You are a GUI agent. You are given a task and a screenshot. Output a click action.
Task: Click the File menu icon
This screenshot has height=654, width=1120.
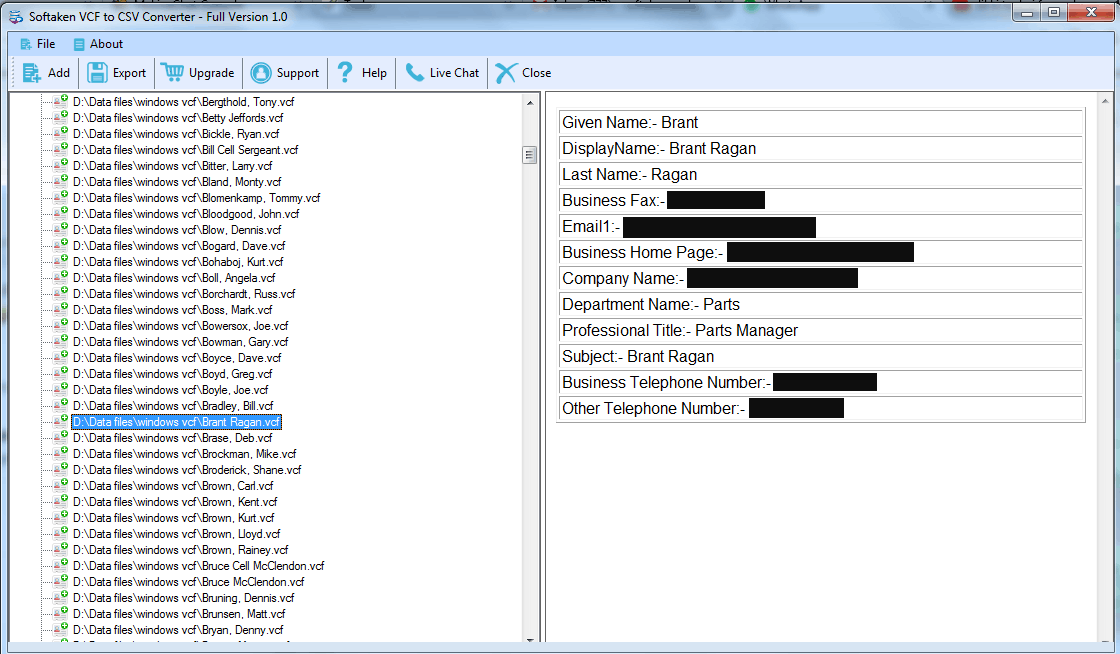tap(26, 44)
